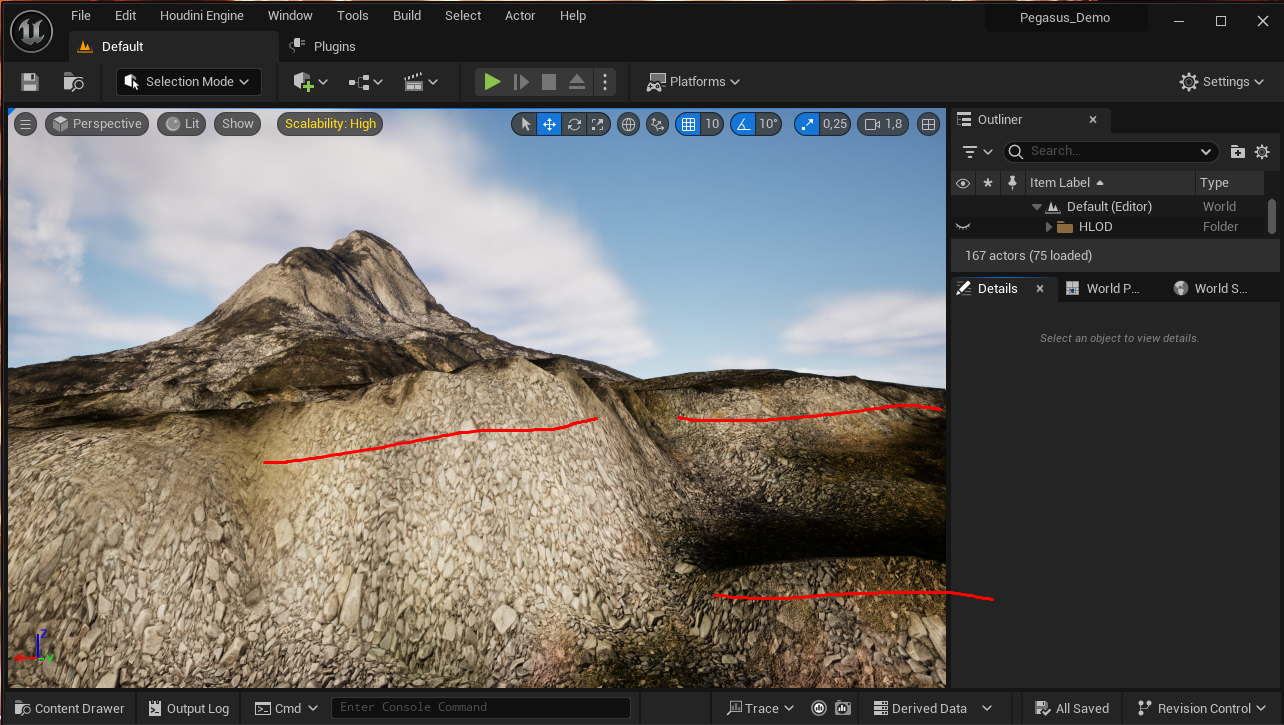The width and height of the screenshot is (1284, 725).
Task: Toggle surface snapping icon
Action: pyautogui.click(x=658, y=124)
